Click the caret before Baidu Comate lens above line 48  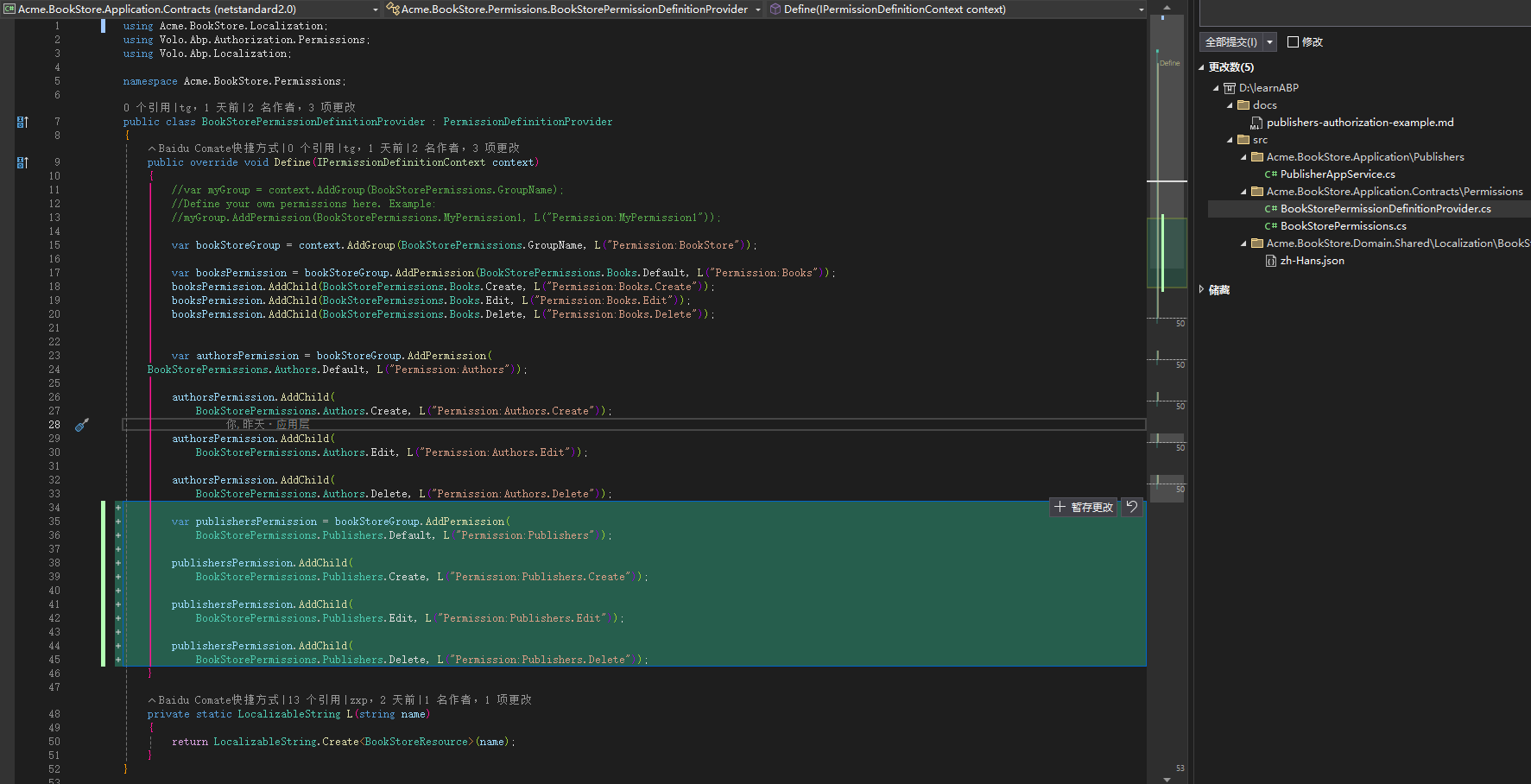click(152, 700)
